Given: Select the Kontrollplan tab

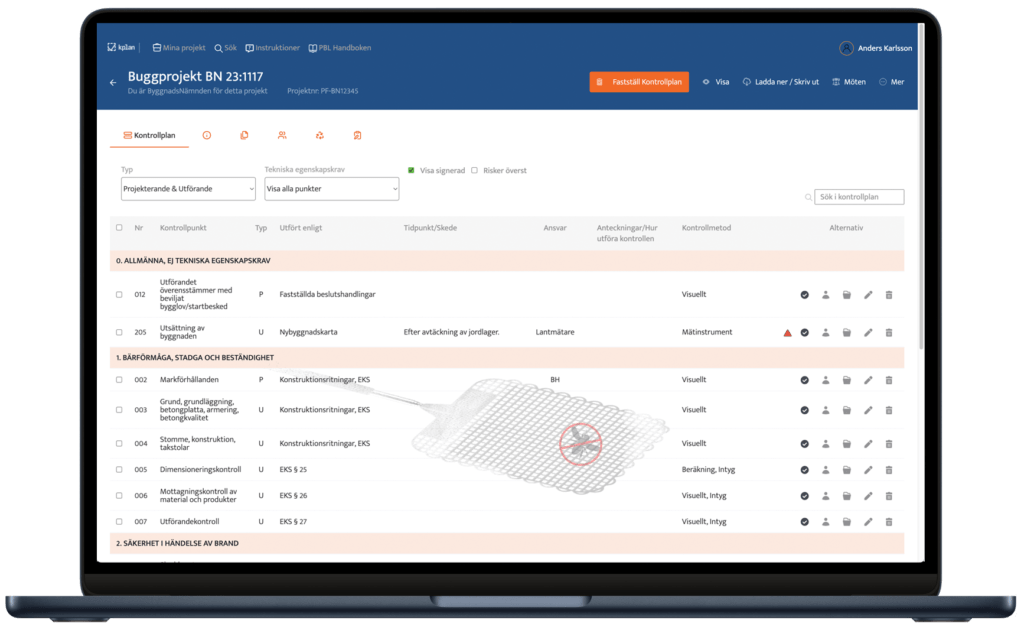Looking at the screenshot, I should point(148,135).
